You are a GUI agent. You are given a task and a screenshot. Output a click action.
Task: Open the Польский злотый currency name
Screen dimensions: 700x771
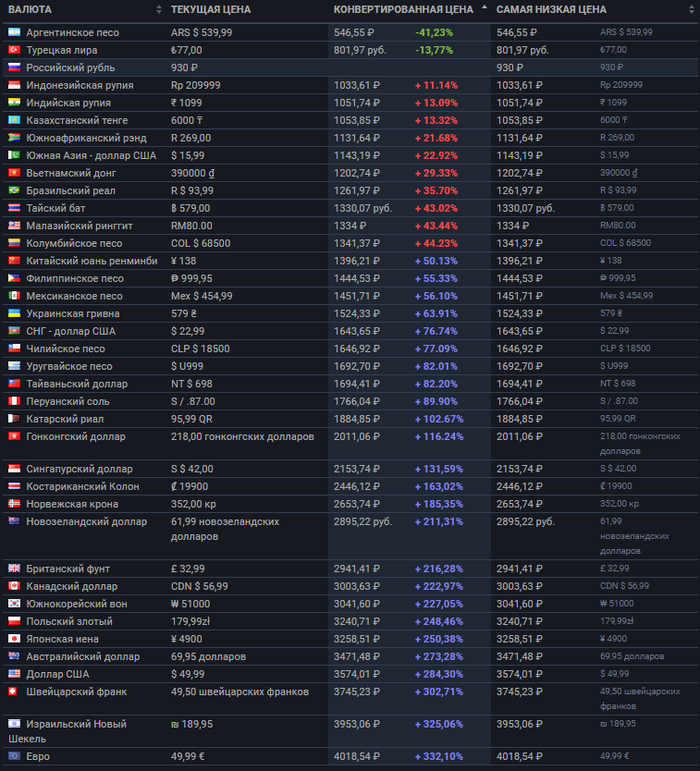click(69, 621)
